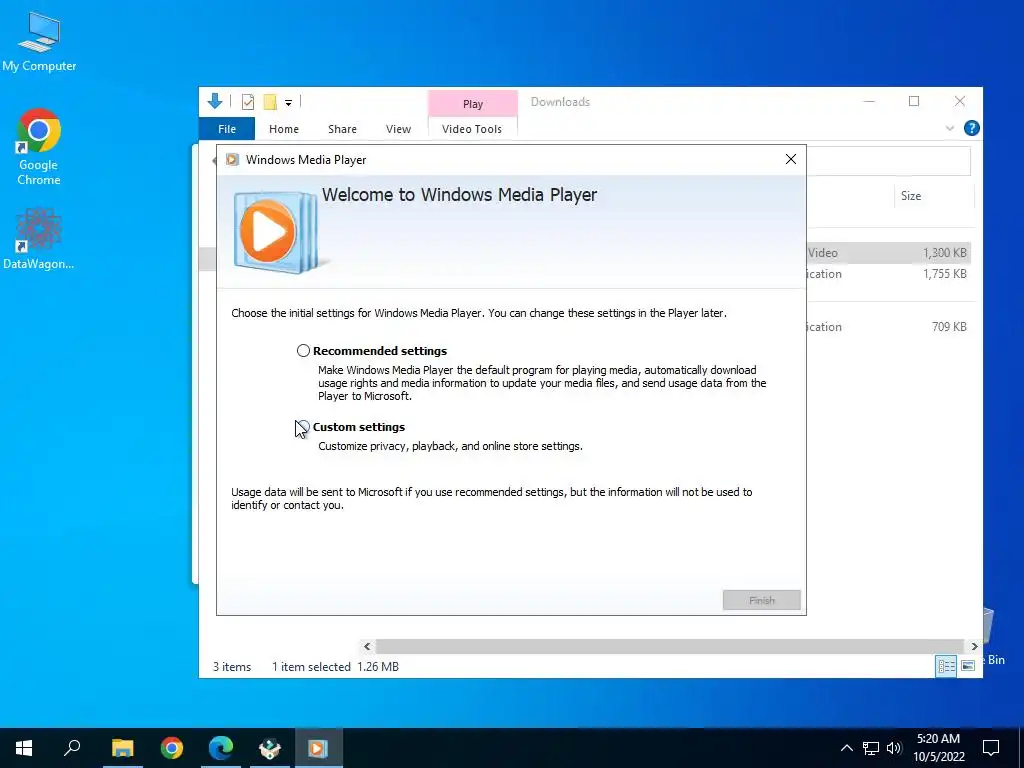Open the notification center icon
Screen dimensions: 1024x768
[x=991, y=748]
